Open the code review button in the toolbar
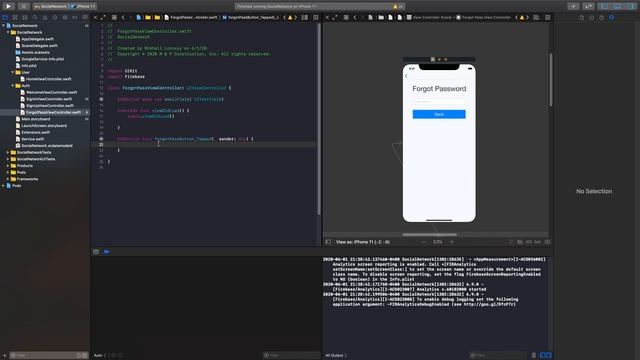640x360 pixels. (588, 6)
